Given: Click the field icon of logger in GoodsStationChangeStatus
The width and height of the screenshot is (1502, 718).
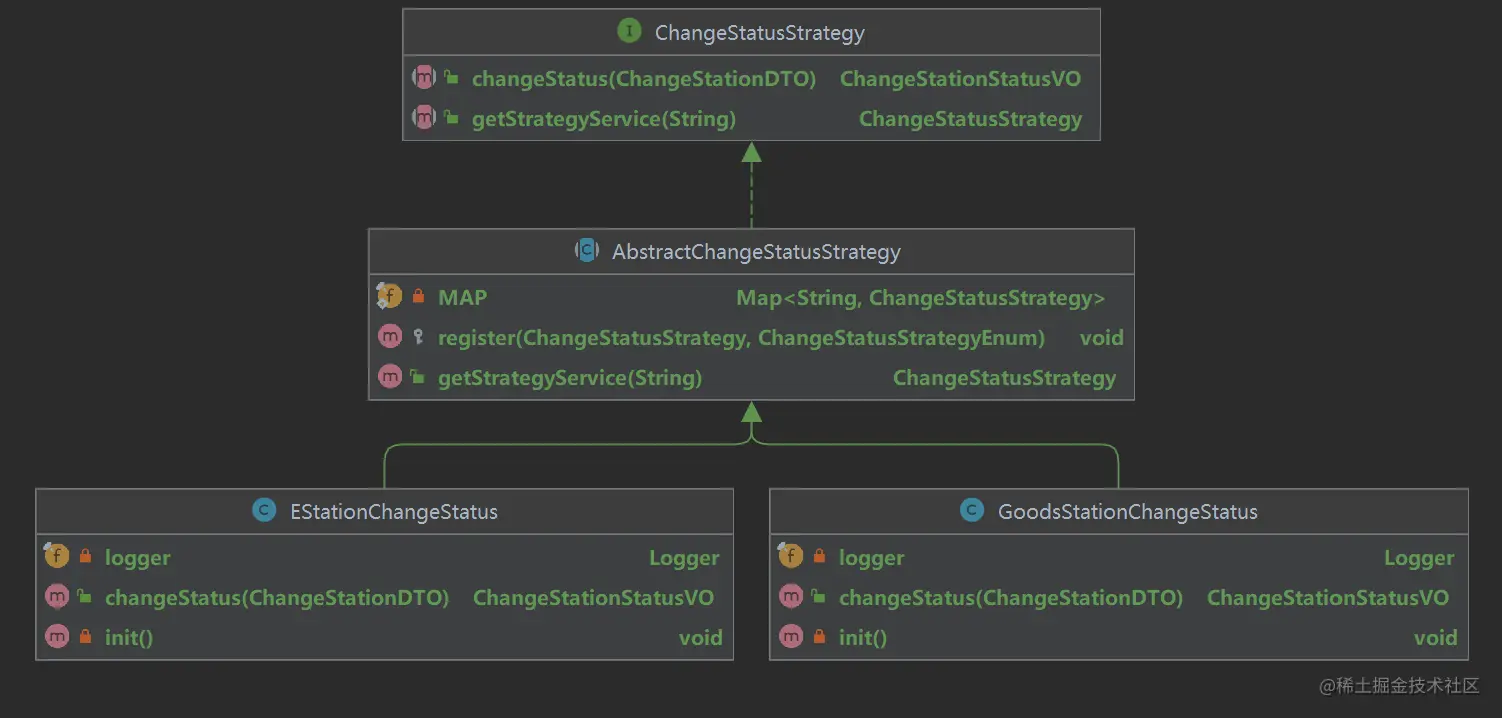Looking at the screenshot, I should tap(791, 556).
